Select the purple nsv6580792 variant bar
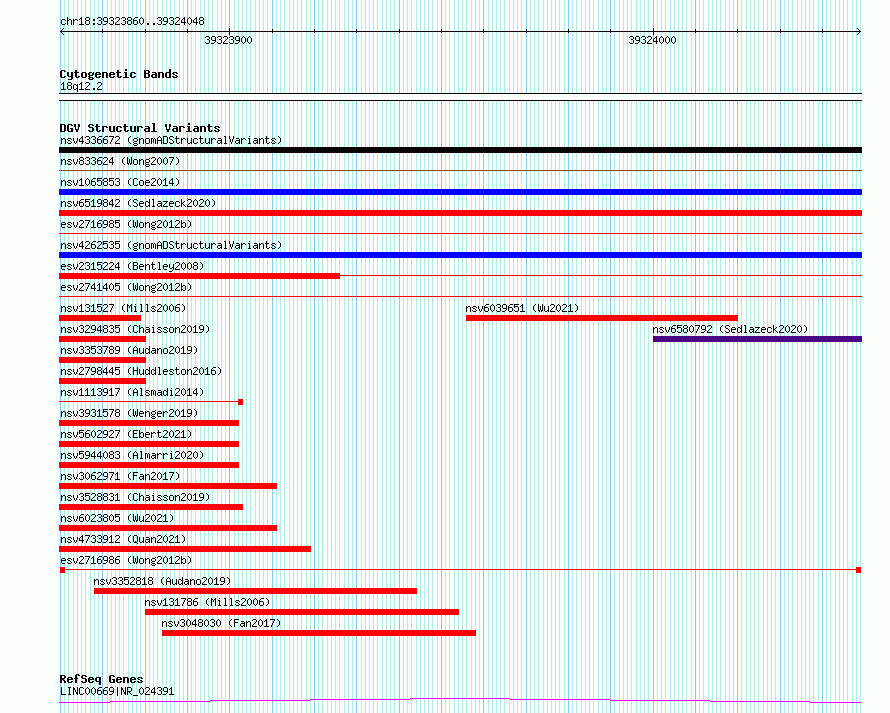The height and width of the screenshot is (713, 890). [757, 339]
